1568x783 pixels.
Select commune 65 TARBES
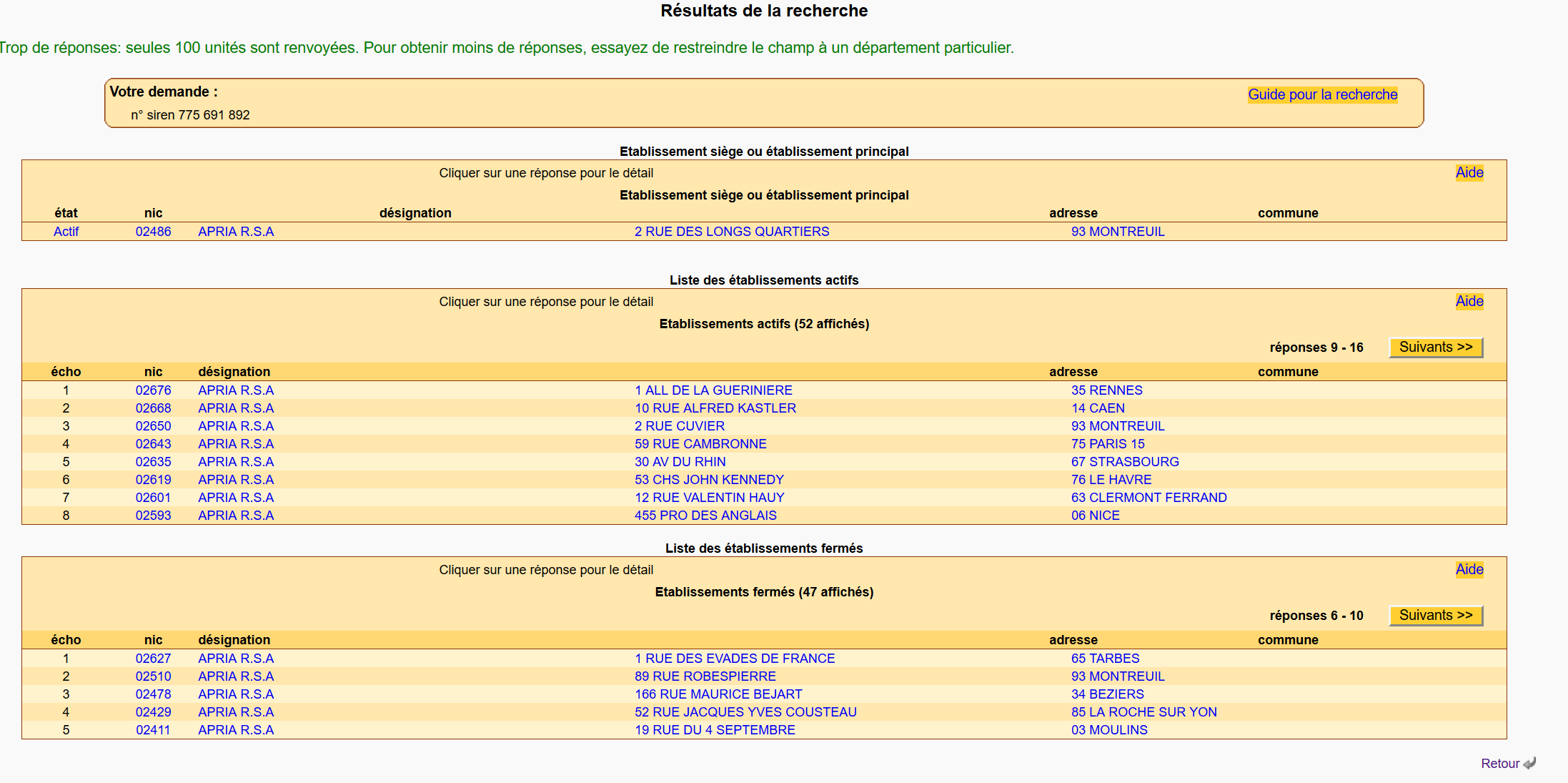[1105, 658]
